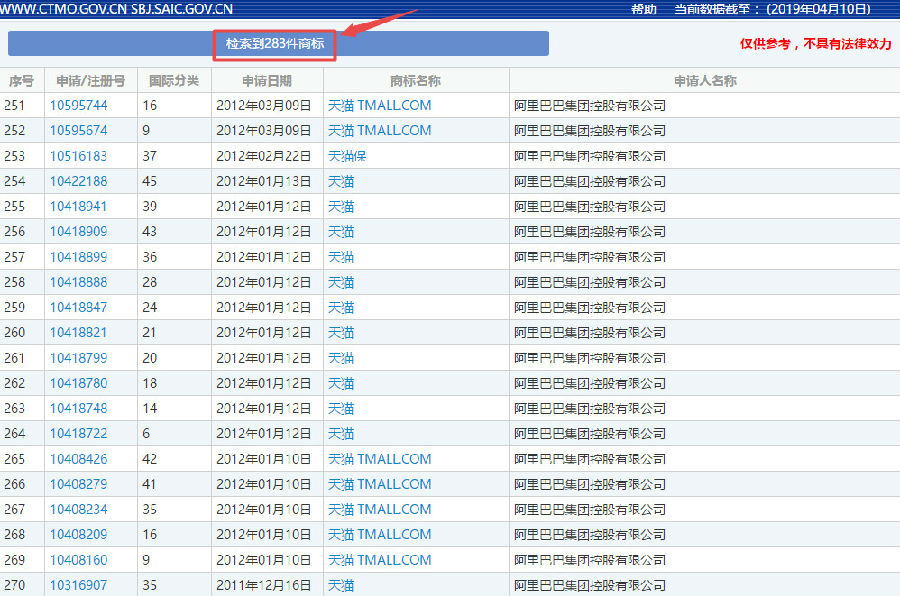Open the 帮助 help link
900x596 pixels.
[643, 9]
